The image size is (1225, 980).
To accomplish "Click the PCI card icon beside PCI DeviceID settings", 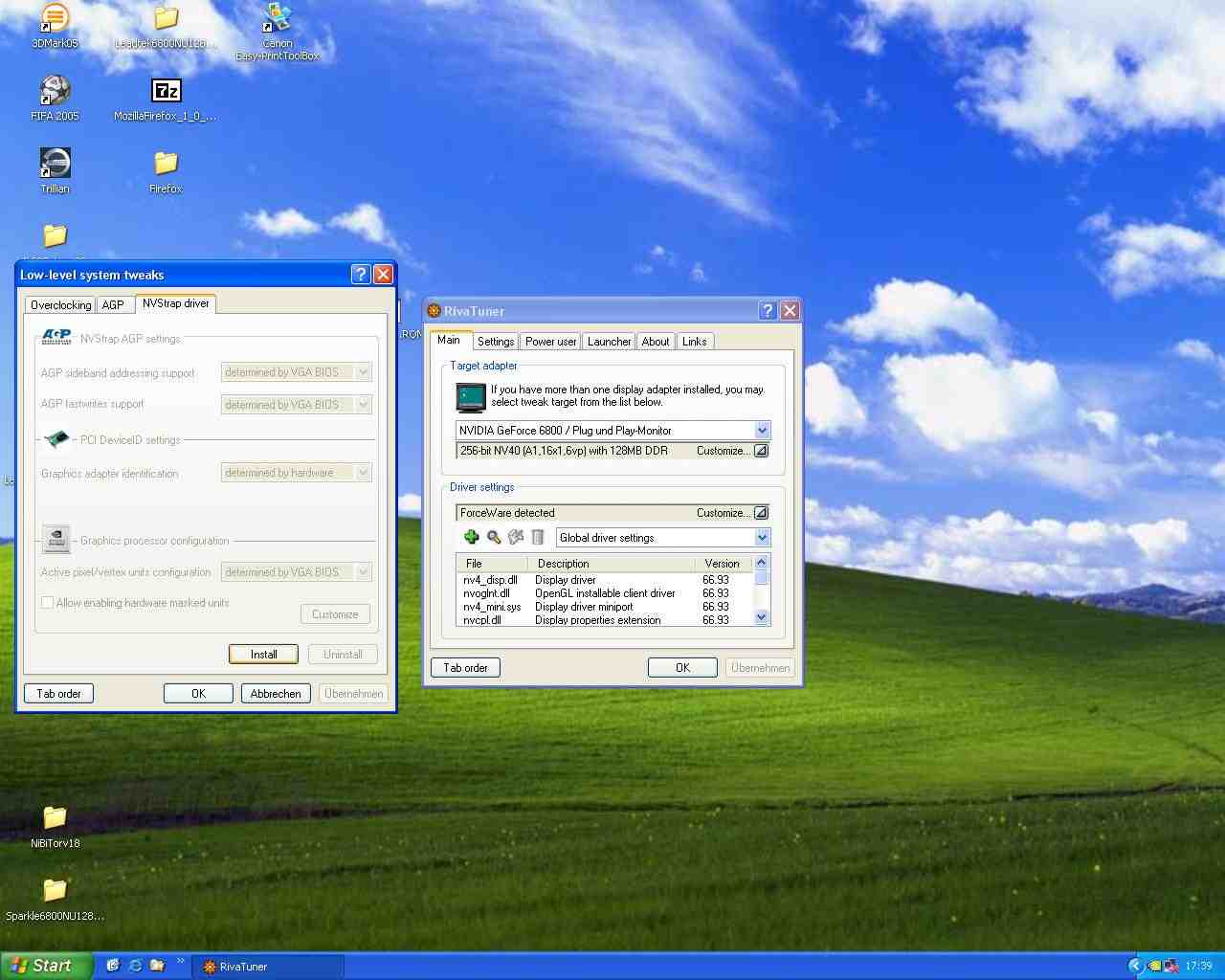I will tap(57, 439).
